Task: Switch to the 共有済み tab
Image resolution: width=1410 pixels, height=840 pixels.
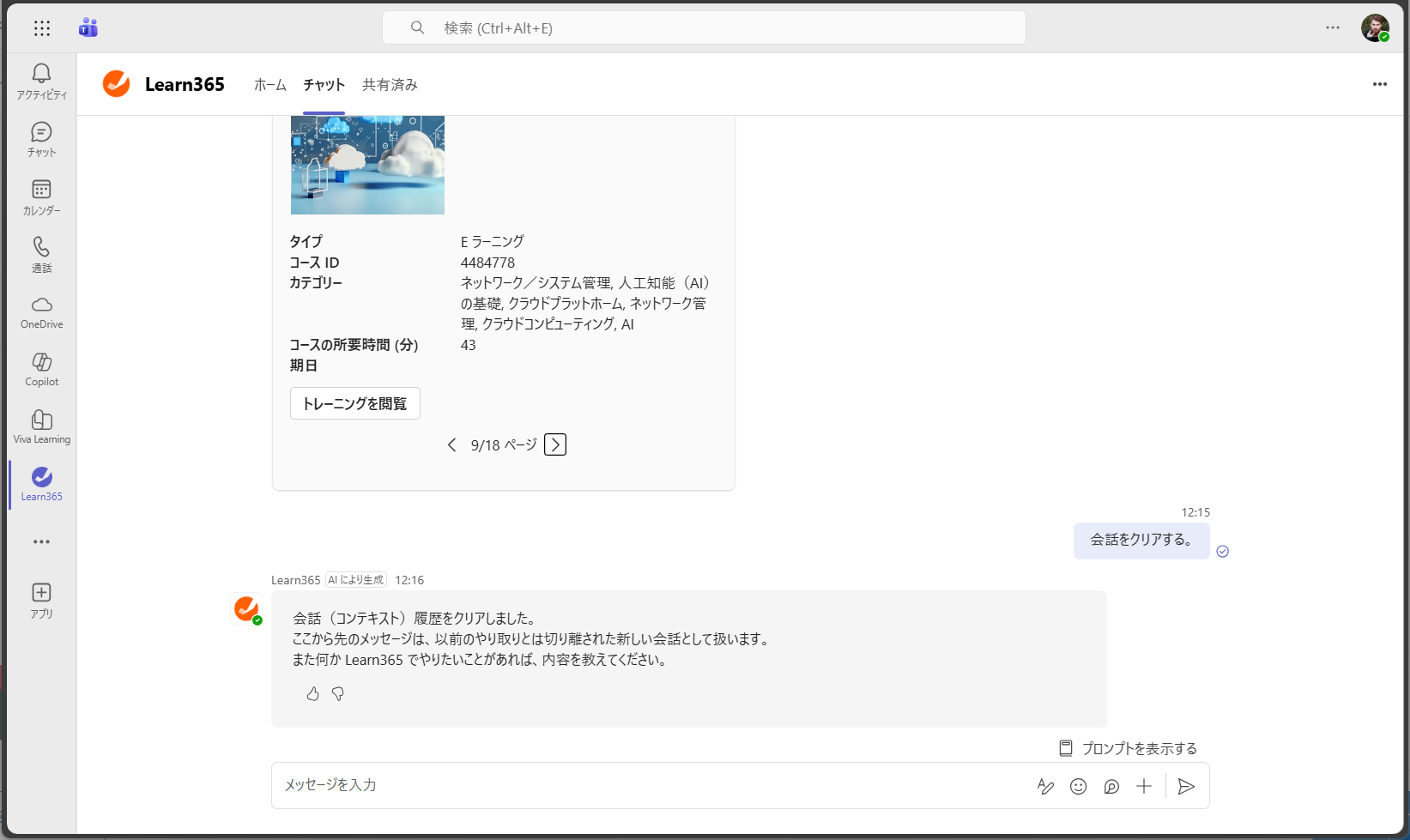Action: [x=390, y=84]
